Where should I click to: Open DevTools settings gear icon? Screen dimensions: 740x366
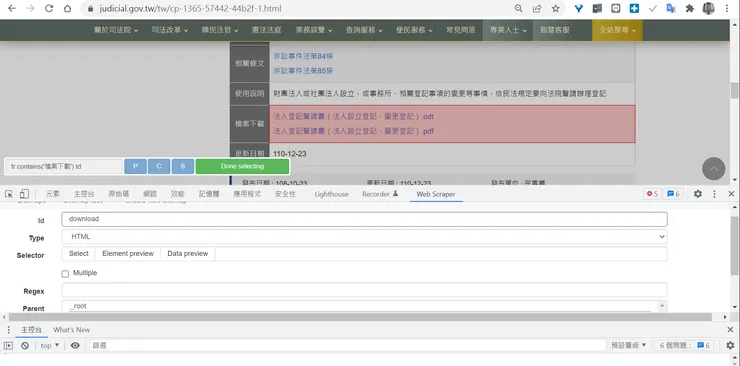pos(698,194)
